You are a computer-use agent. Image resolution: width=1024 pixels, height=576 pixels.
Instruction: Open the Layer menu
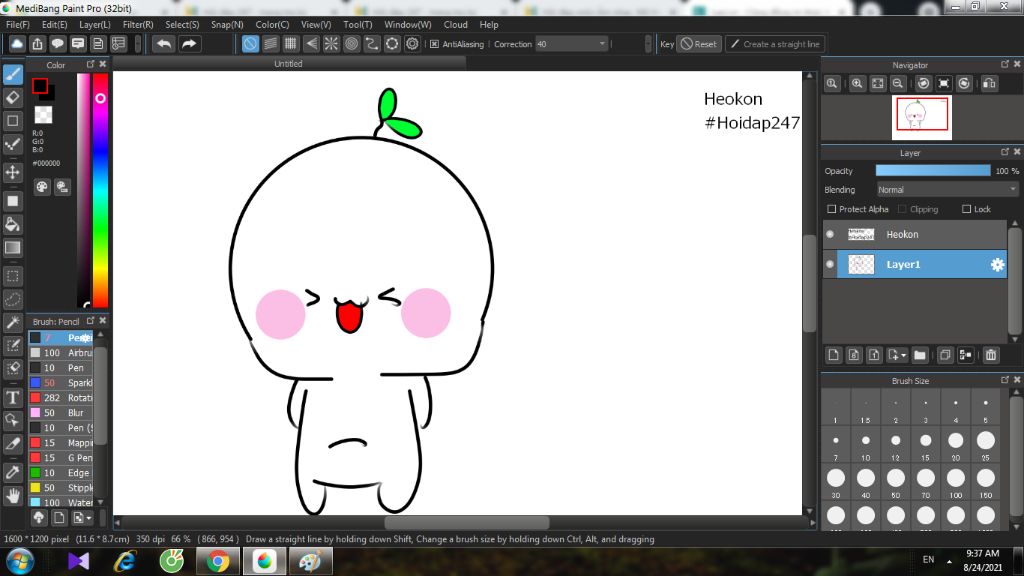point(95,24)
